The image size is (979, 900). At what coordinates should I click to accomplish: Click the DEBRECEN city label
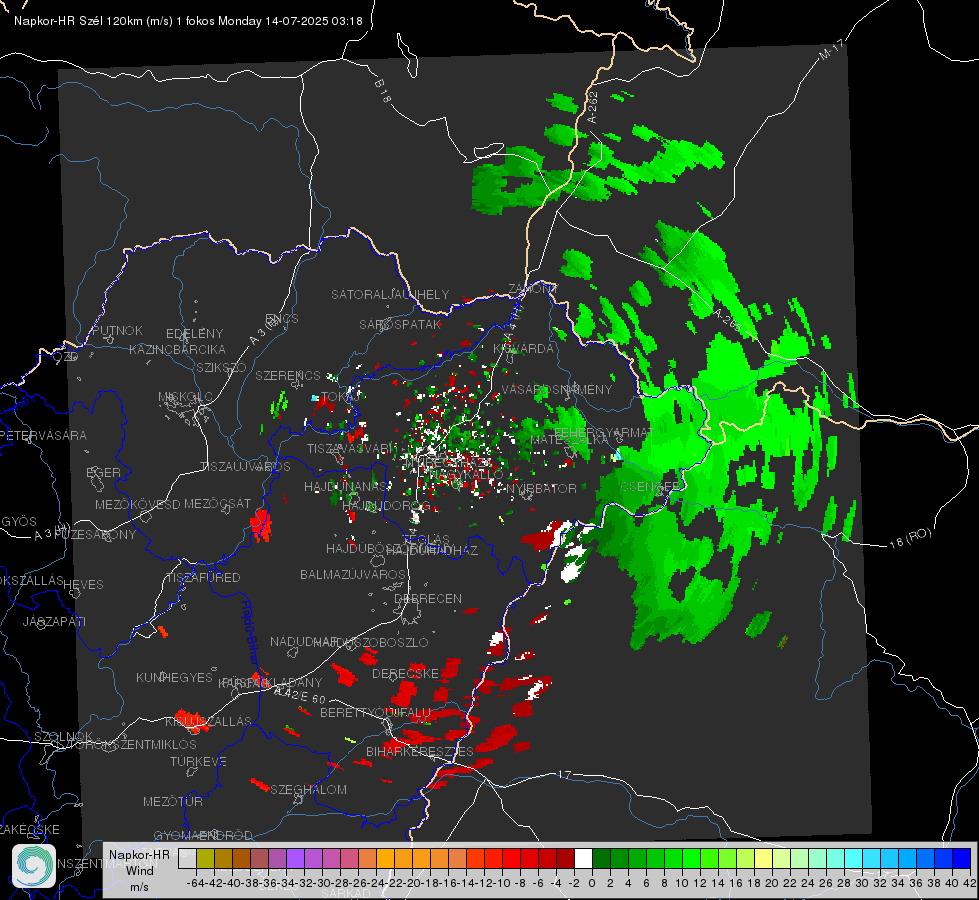click(428, 598)
